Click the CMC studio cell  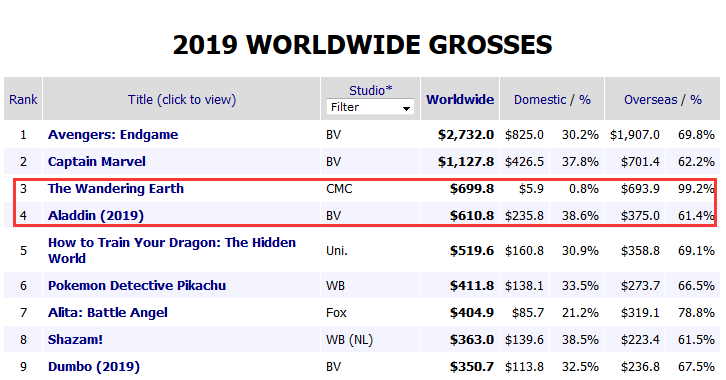coord(339,189)
